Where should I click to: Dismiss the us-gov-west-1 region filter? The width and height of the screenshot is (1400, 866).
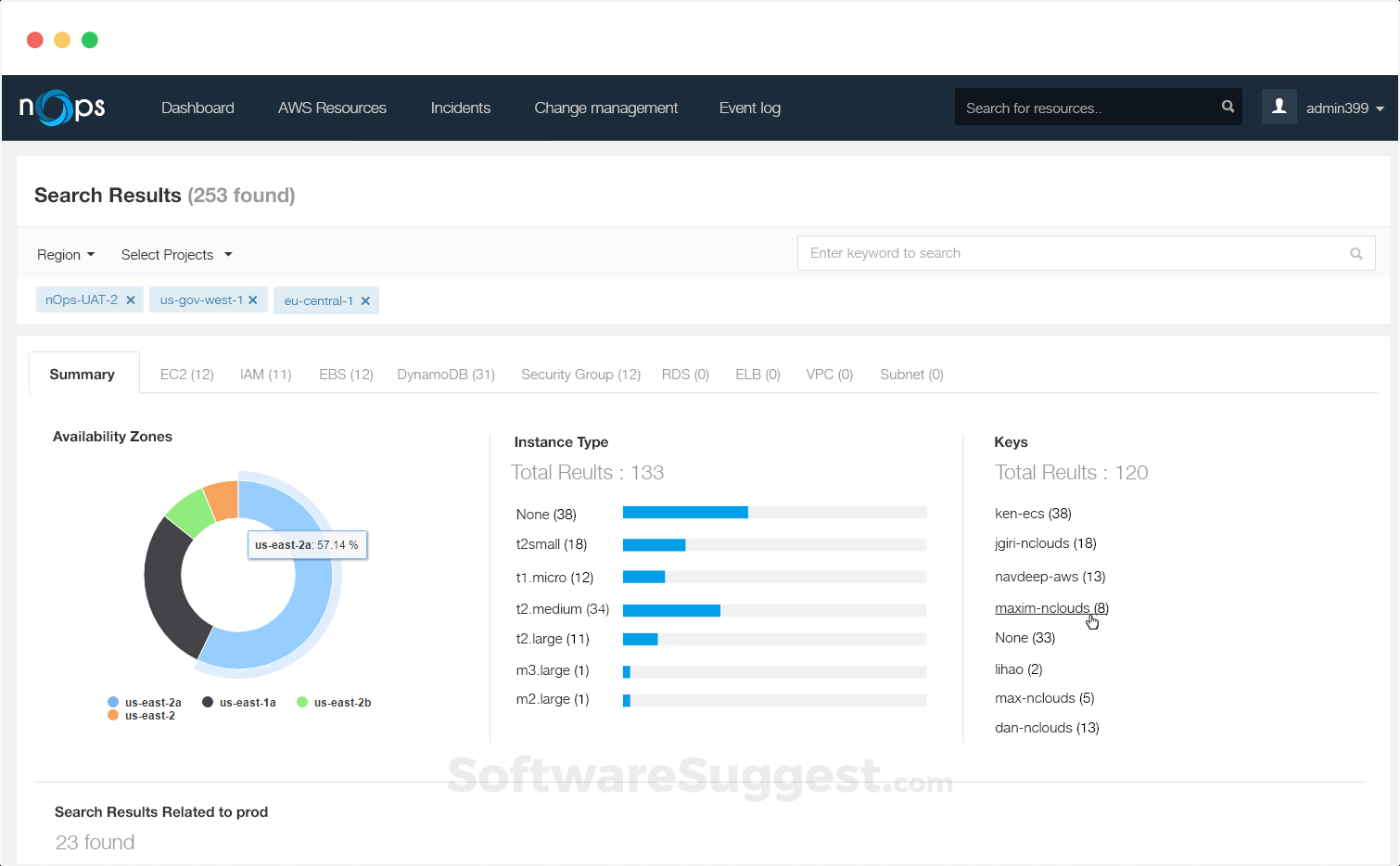point(253,299)
